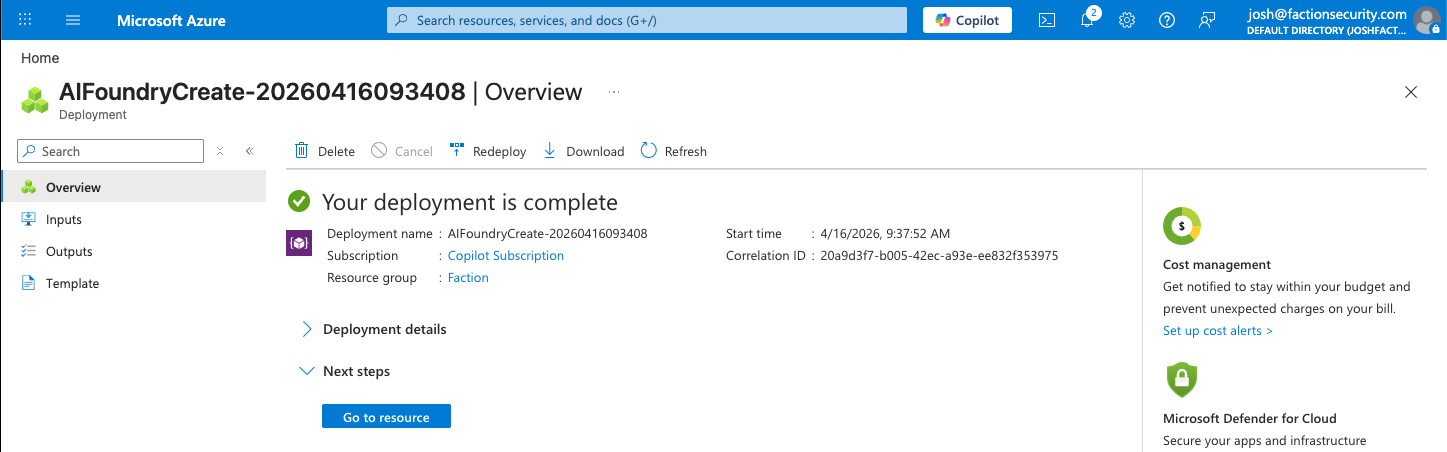The height and width of the screenshot is (452, 1447).
Task: Collapse the Next steps section
Action: coord(306,371)
